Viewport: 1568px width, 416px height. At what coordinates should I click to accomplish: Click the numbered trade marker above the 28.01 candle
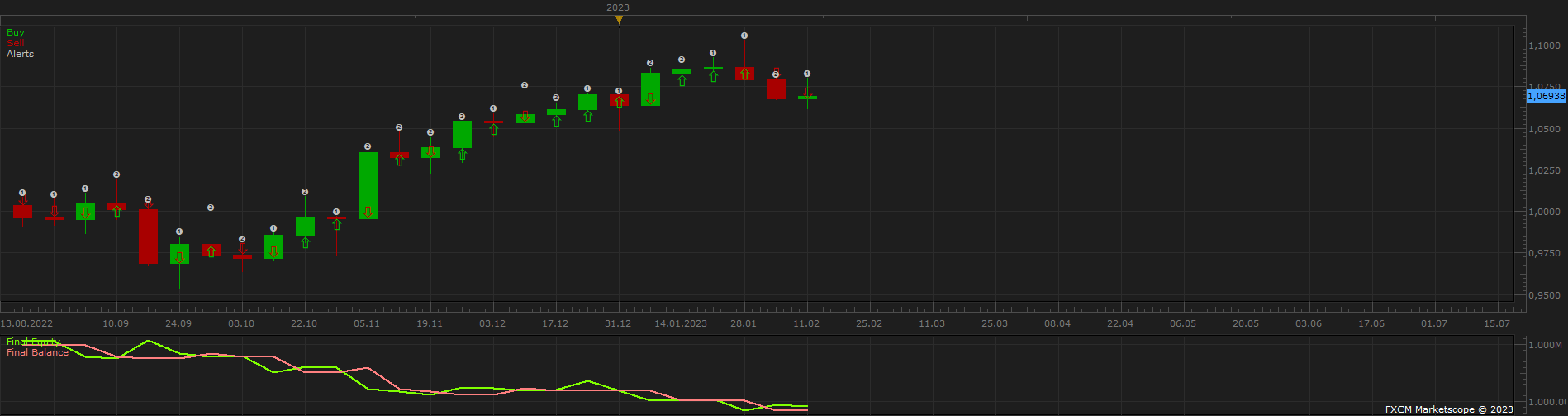point(744,36)
